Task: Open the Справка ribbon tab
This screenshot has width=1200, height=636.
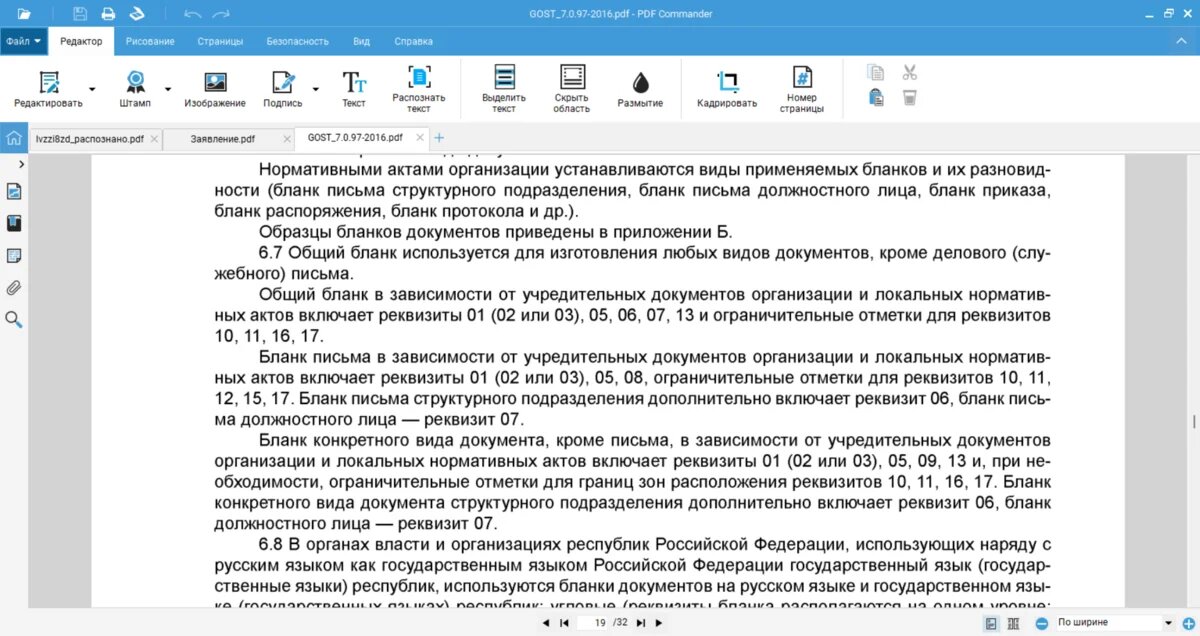Action: point(414,41)
